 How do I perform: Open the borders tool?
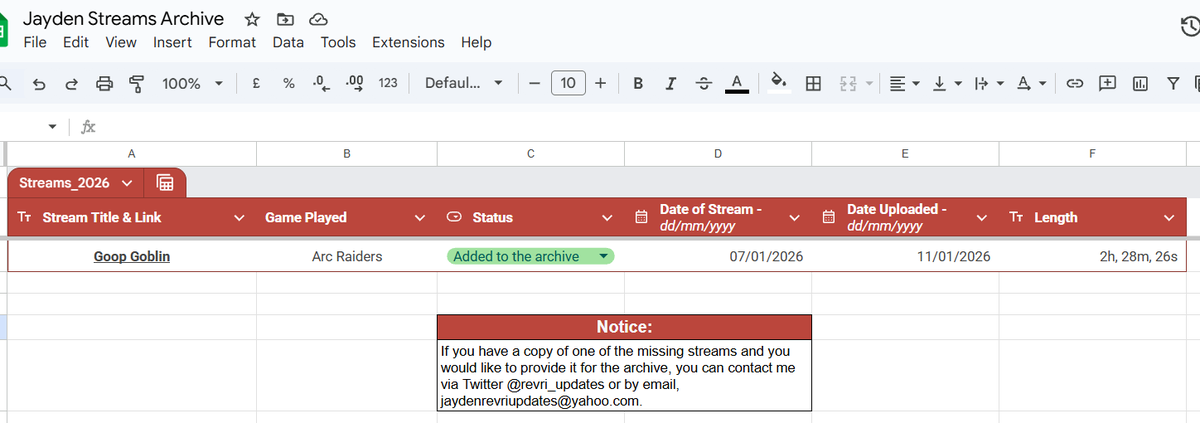814,84
